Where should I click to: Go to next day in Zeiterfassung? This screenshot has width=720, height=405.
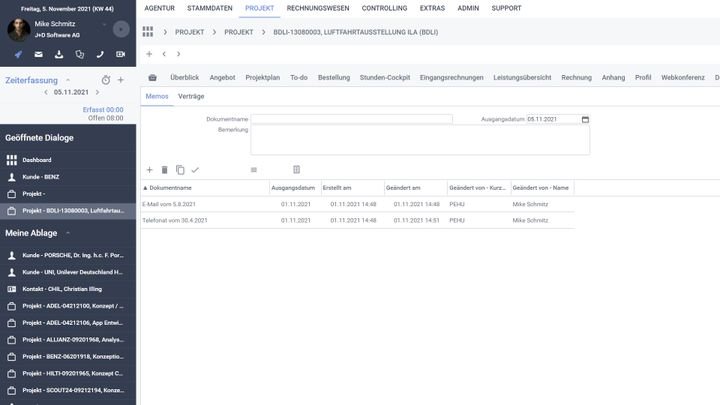click(97, 92)
